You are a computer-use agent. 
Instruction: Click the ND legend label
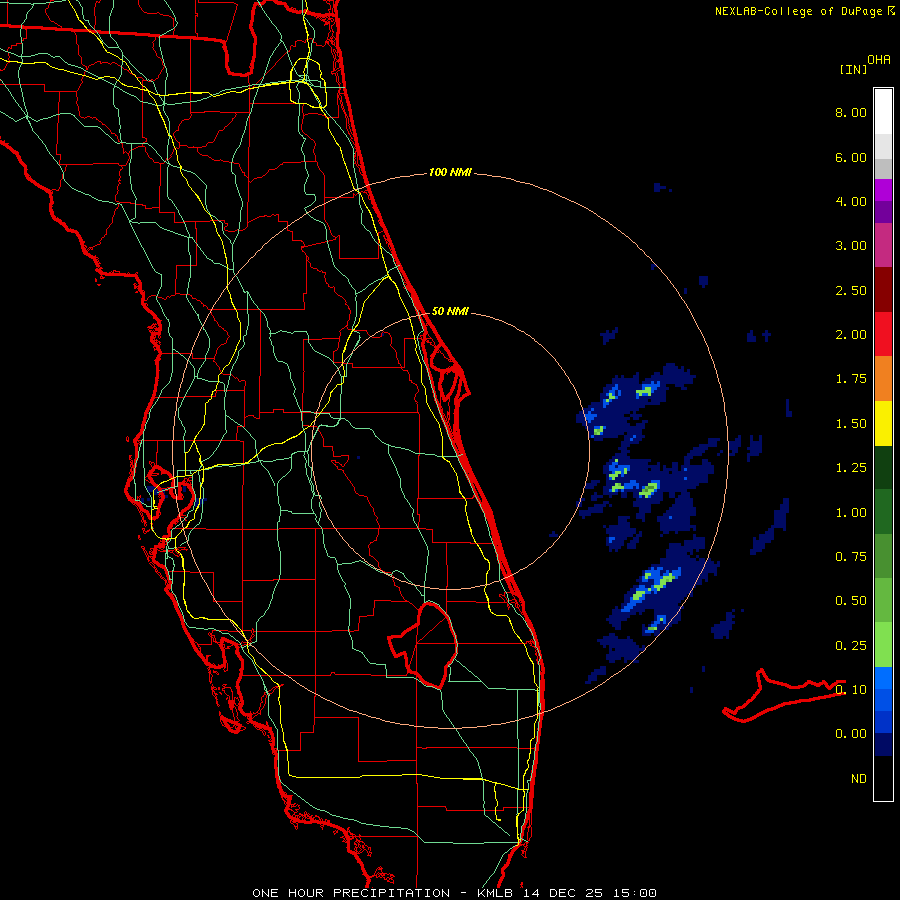(859, 779)
